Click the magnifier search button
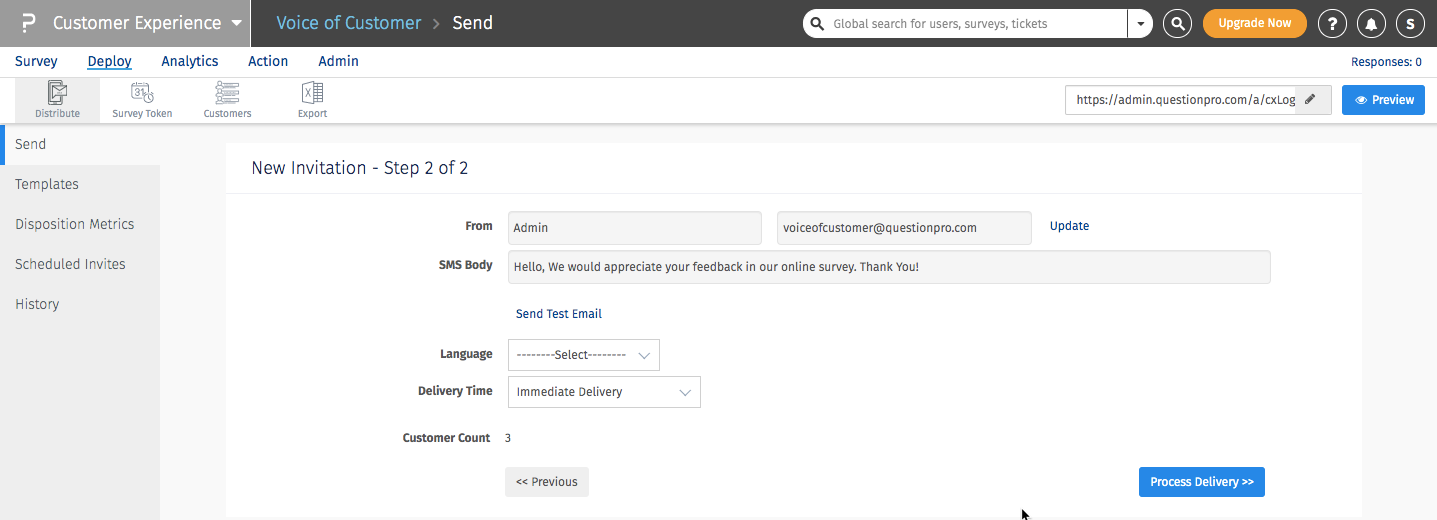 (1178, 23)
